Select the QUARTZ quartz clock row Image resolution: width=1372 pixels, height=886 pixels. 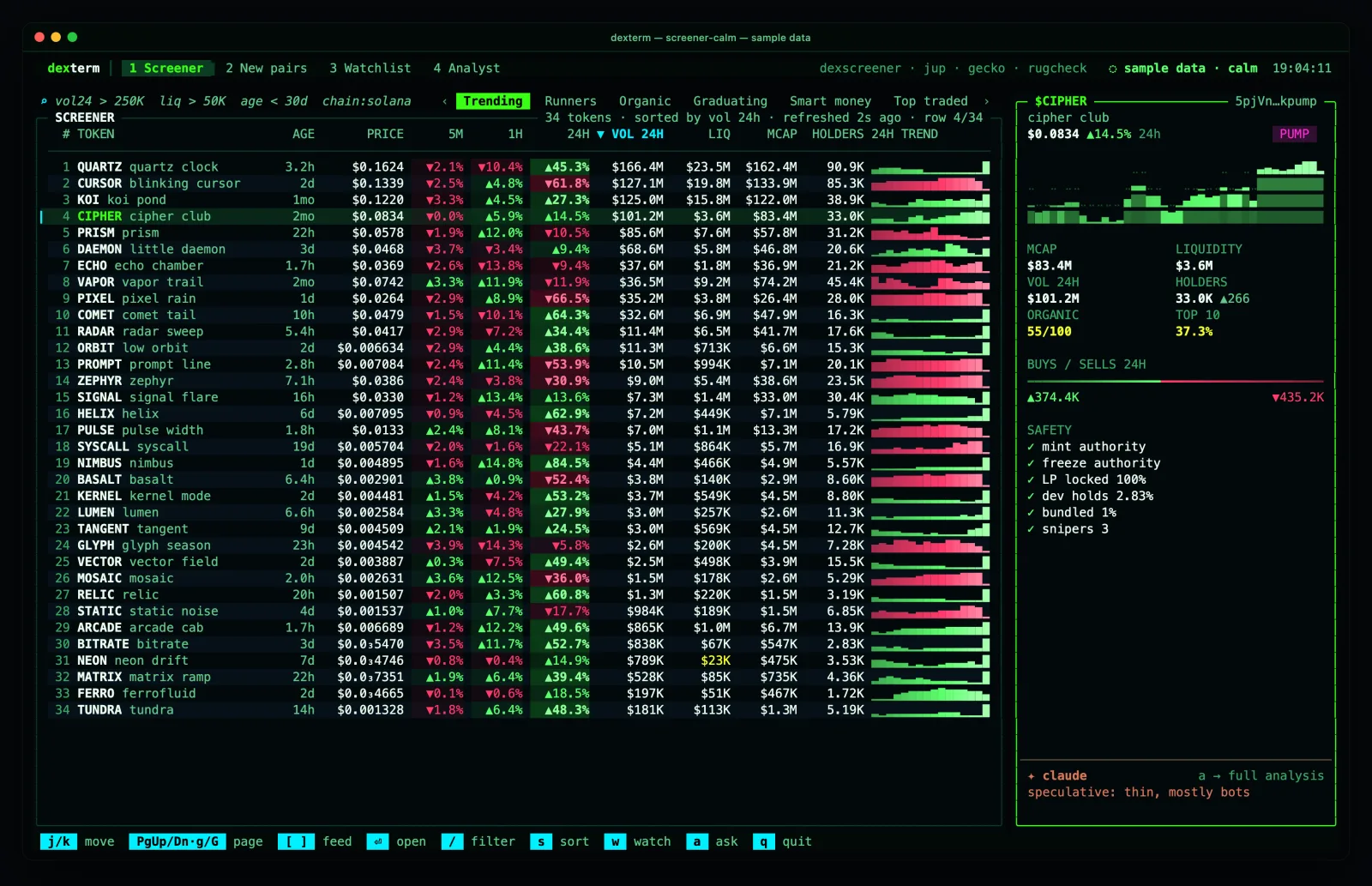coord(519,167)
